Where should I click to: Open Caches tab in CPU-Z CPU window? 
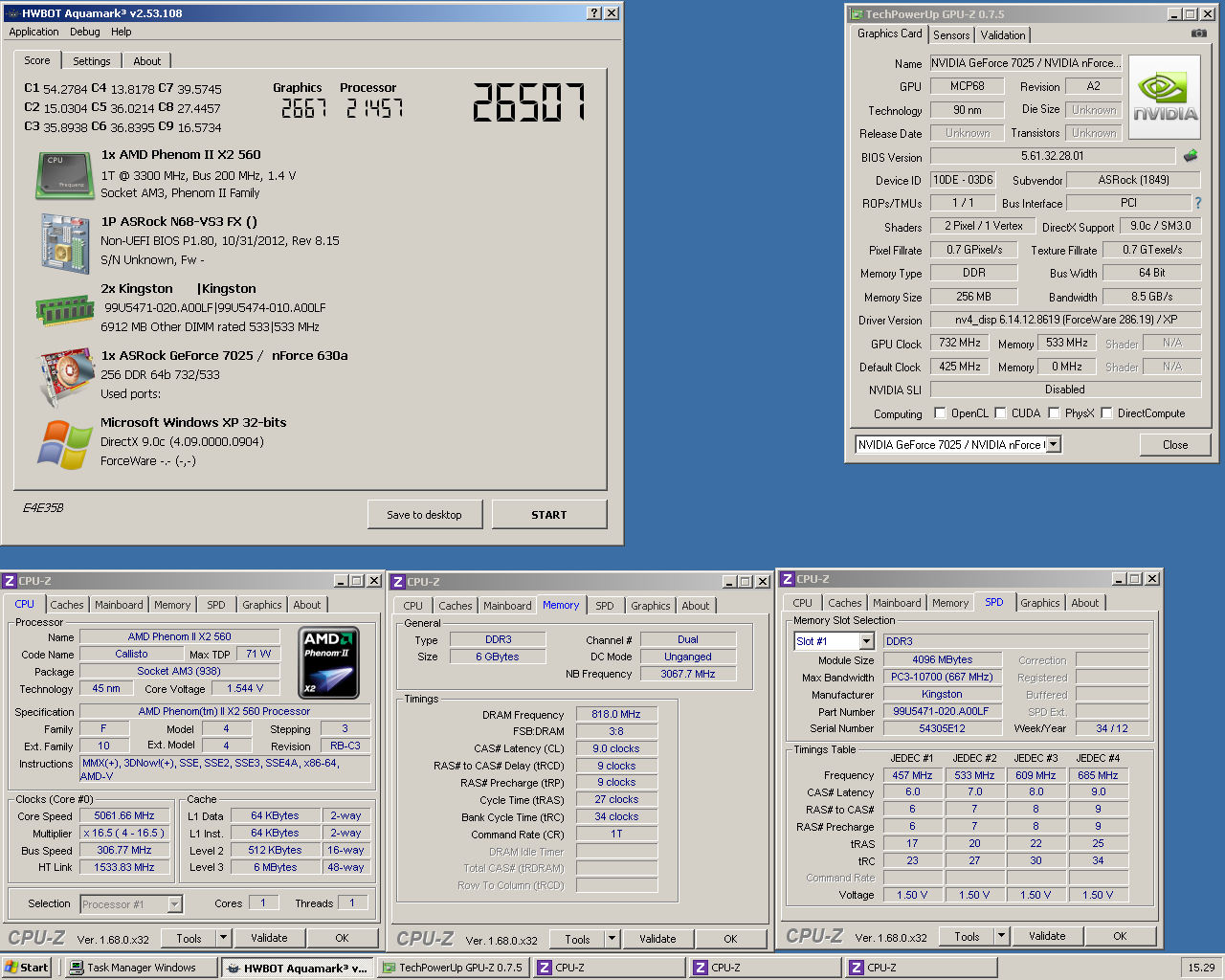point(67,605)
